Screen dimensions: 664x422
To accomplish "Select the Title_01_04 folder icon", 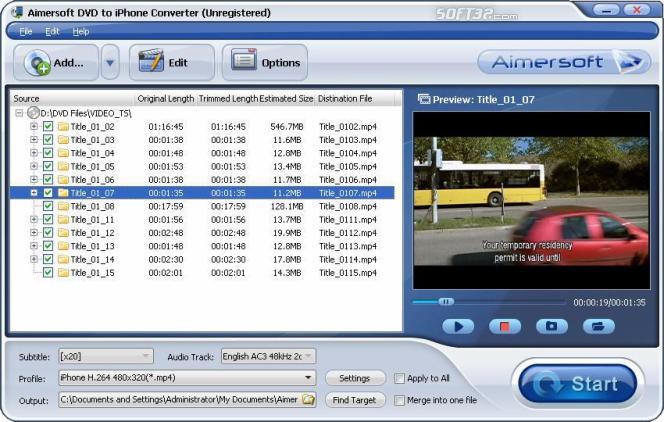I will pos(63,153).
